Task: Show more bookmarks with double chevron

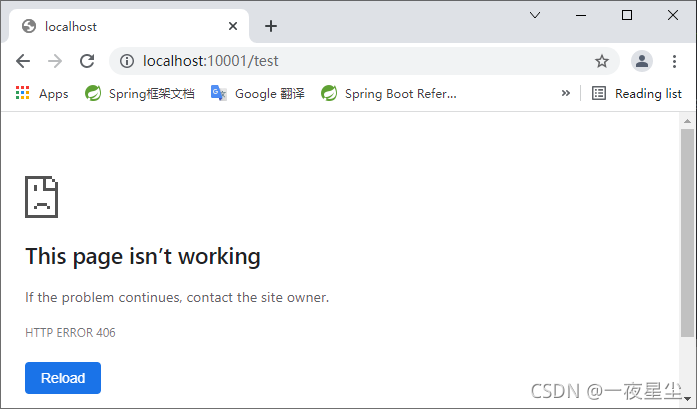Action: [565, 93]
